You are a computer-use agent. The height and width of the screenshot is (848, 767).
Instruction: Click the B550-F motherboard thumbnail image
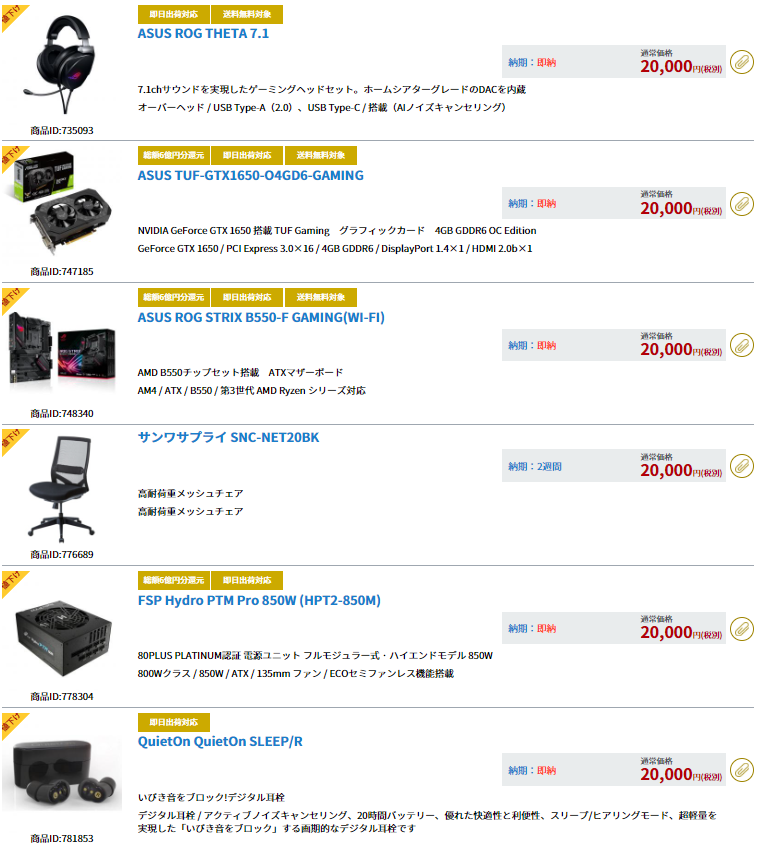(x=63, y=347)
